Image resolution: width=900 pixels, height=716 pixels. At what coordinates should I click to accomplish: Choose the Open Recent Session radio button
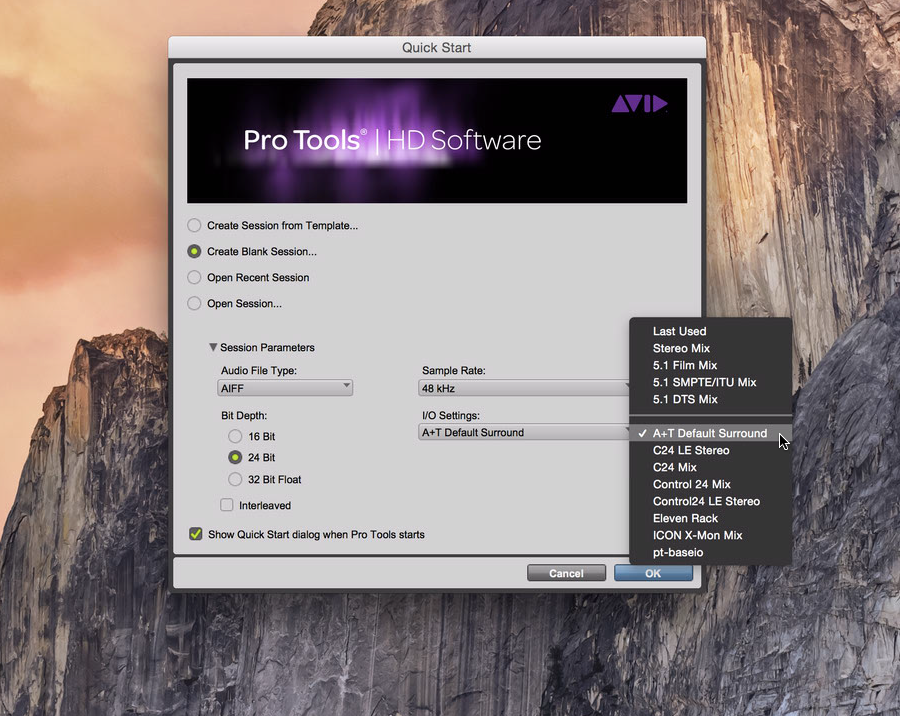point(195,278)
